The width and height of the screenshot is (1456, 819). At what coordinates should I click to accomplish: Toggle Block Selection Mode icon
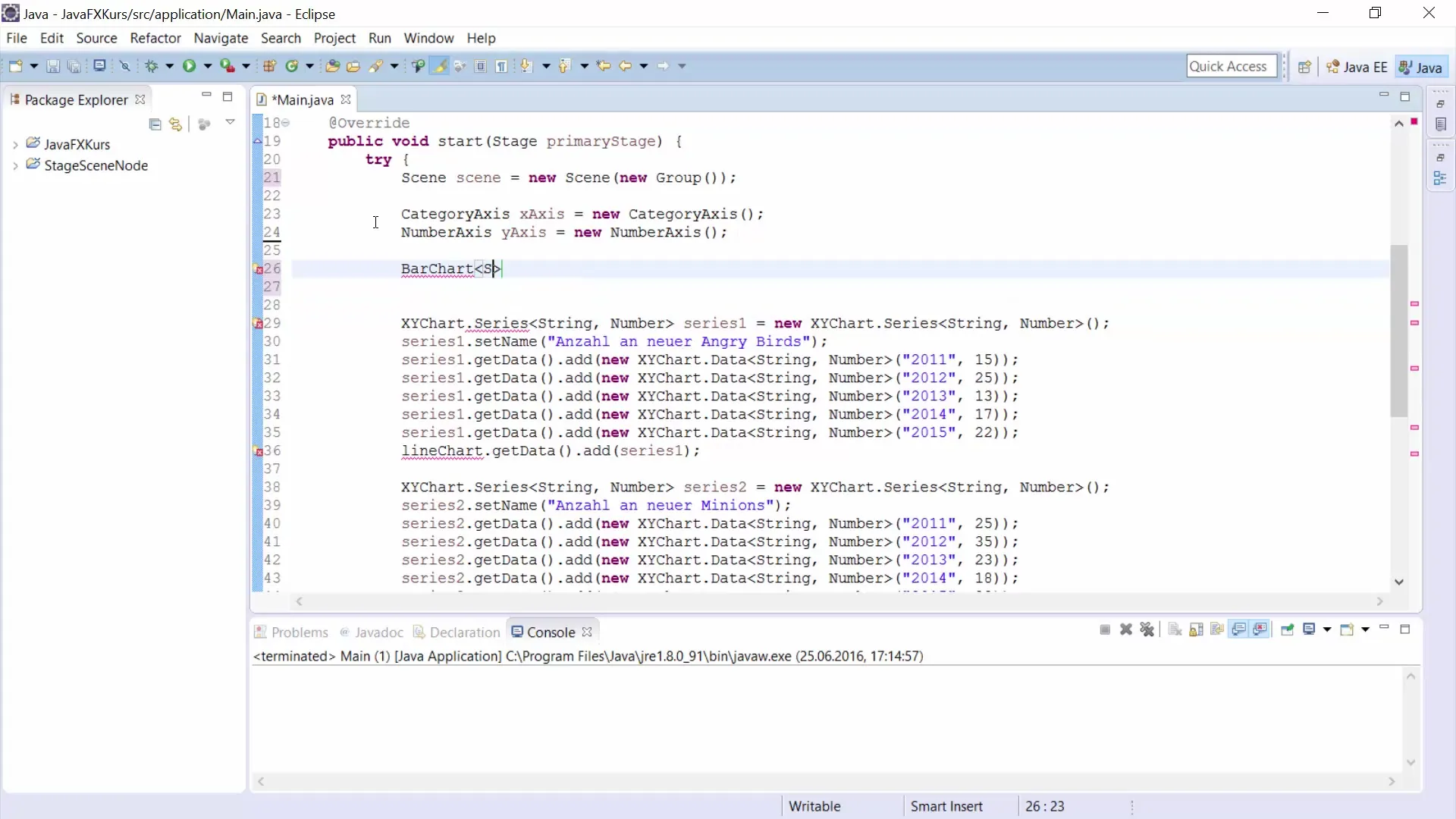click(481, 66)
